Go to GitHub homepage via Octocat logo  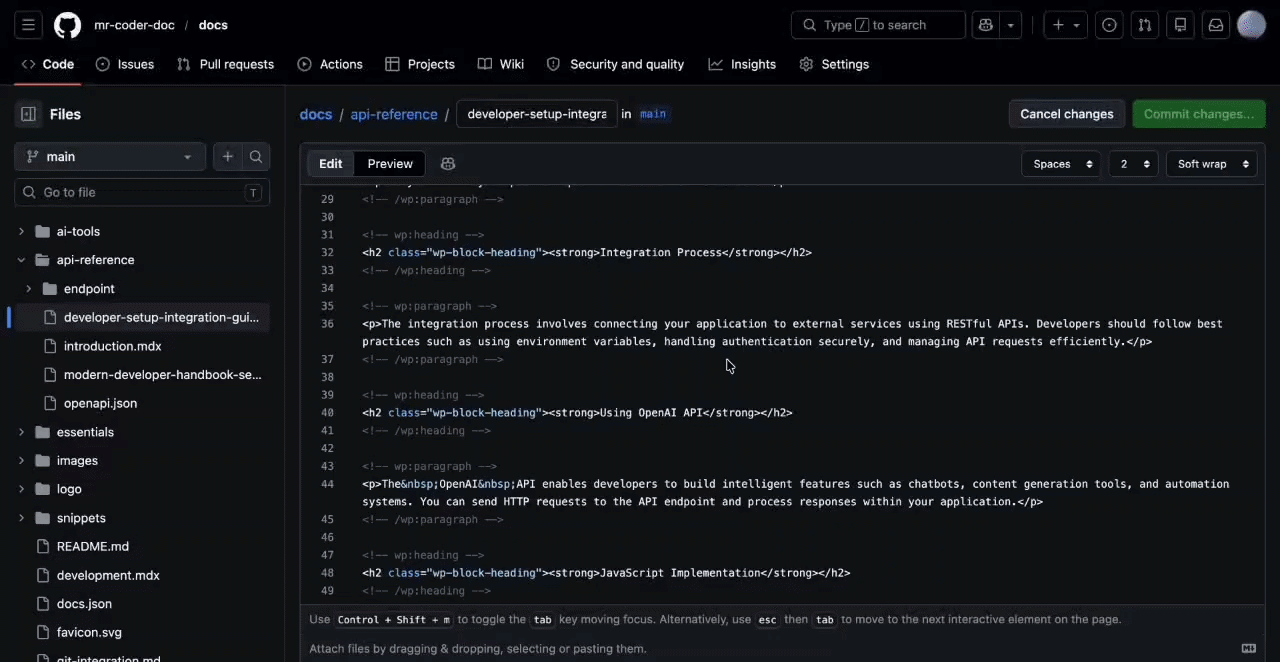click(67, 25)
